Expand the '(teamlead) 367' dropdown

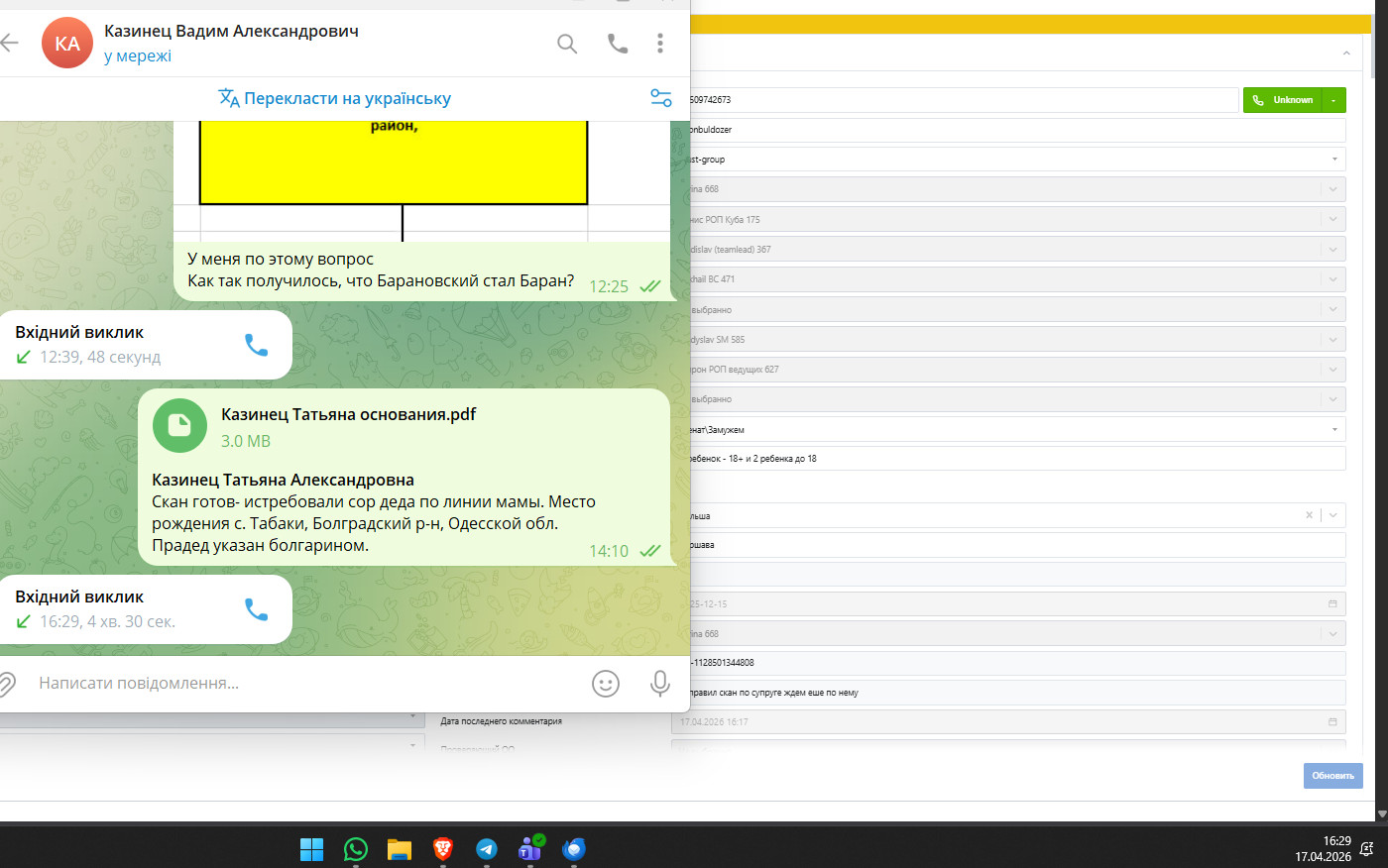(x=1333, y=249)
